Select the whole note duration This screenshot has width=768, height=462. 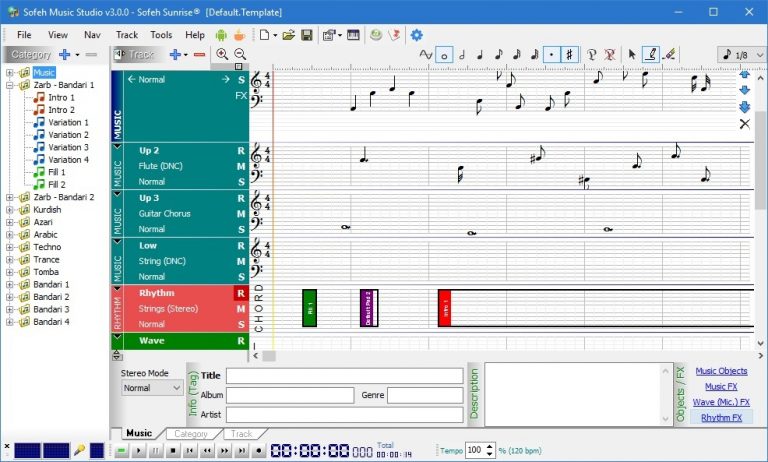point(444,54)
